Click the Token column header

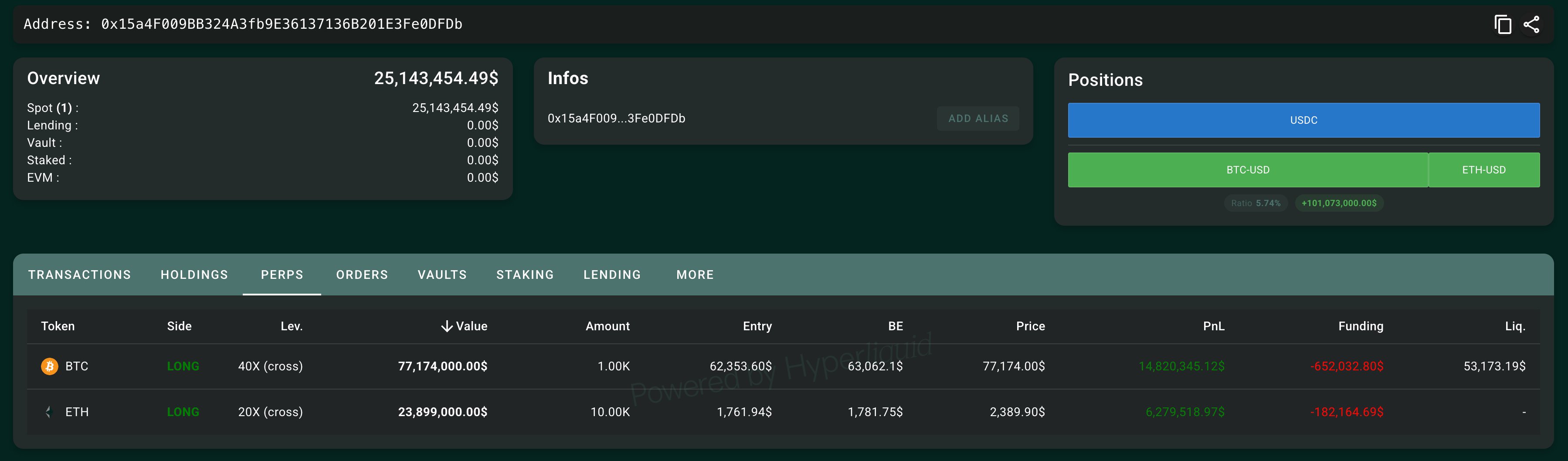coord(58,326)
